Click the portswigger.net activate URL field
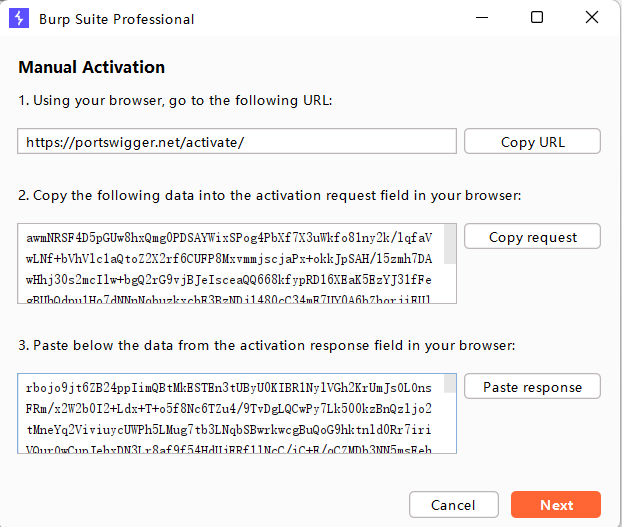 point(236,142)
